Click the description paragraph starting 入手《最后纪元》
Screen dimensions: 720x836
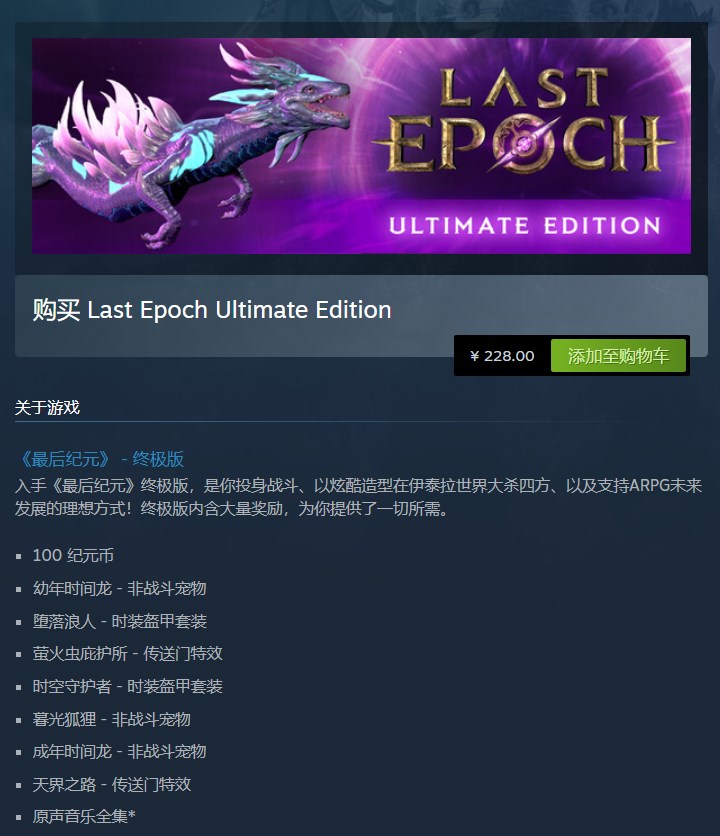click(x=358, y=497)
